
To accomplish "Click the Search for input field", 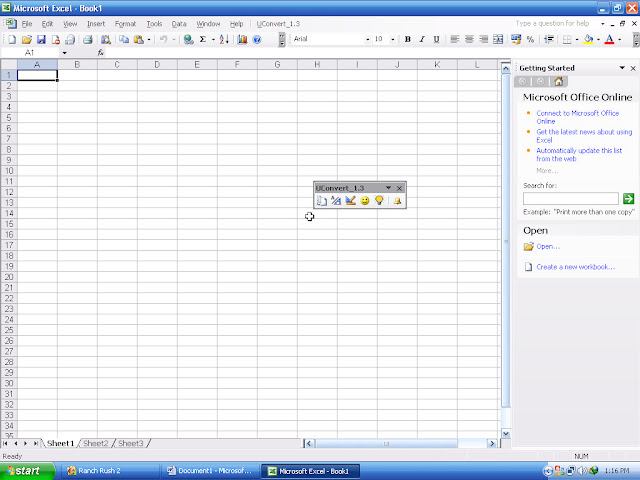I will [x=571, y=199].
